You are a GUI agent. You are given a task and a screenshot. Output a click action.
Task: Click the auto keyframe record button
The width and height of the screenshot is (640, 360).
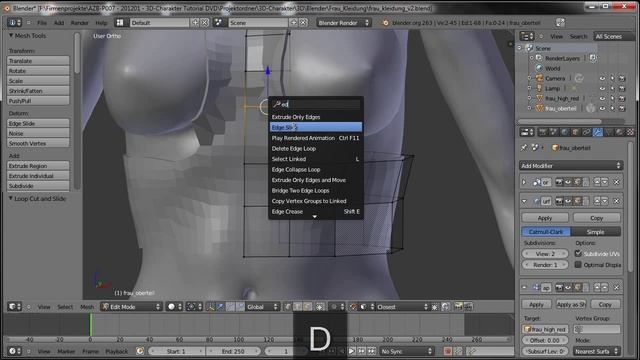(x=447, y=351)
